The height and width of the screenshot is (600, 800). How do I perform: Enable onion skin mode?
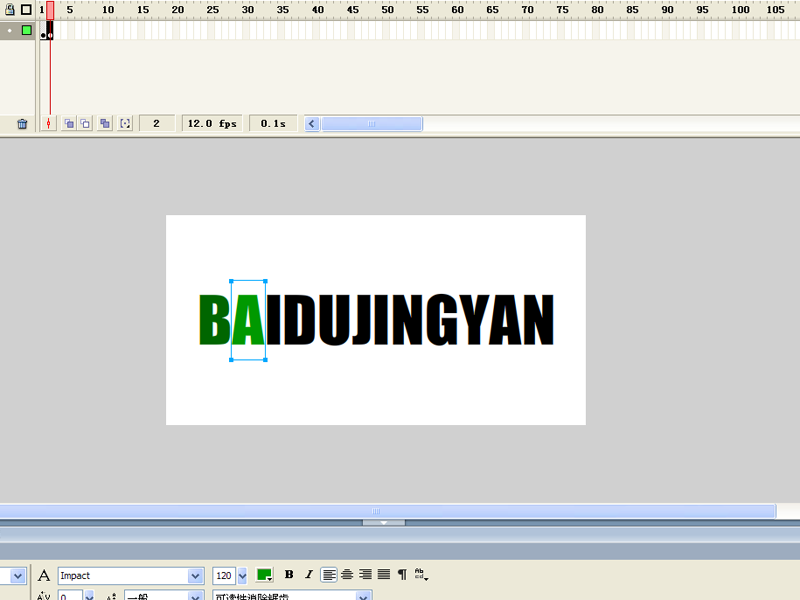[x=69, y=123]
